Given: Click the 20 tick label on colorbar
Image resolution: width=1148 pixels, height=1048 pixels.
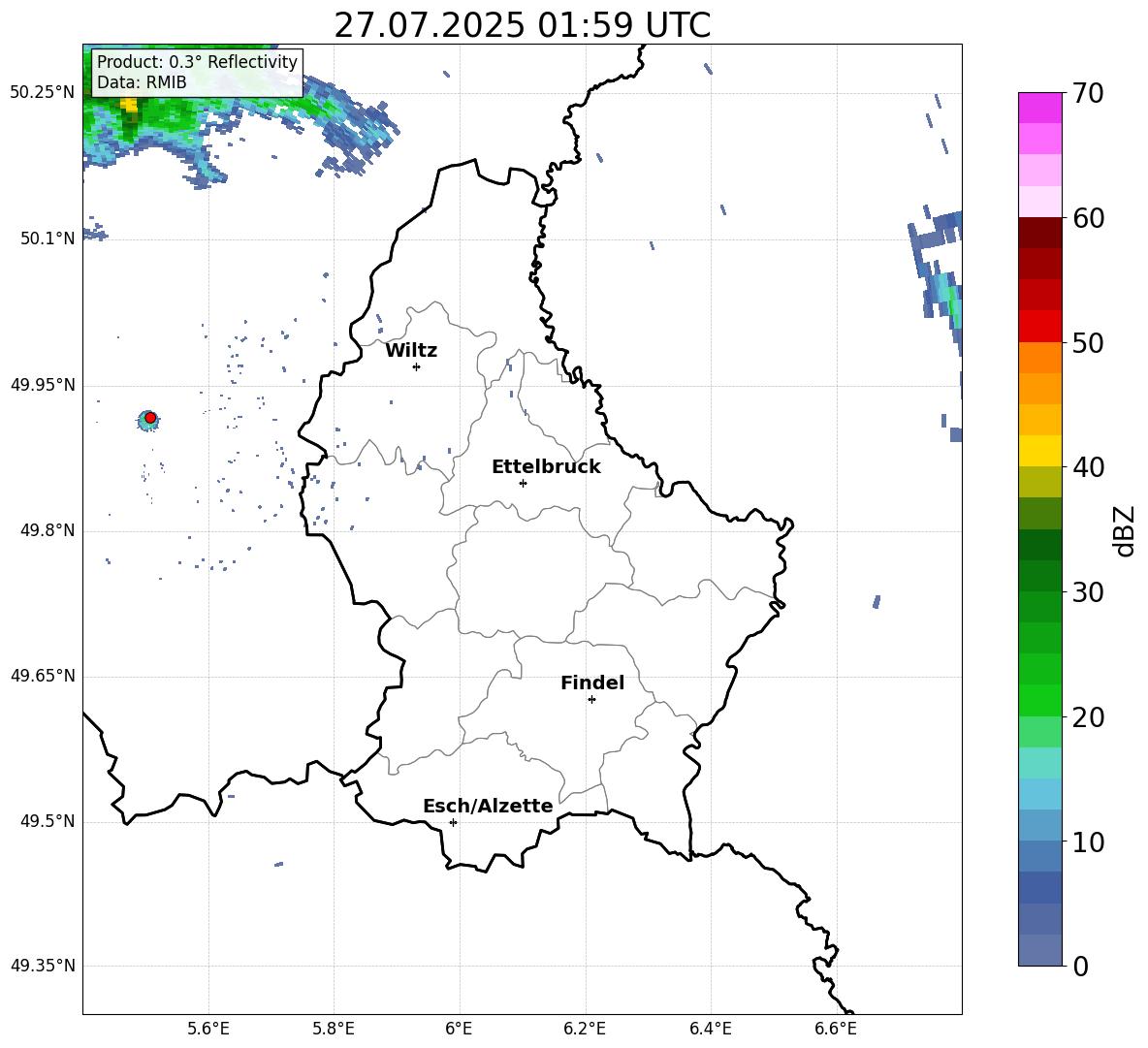Looking at the screenshot, I should [x=1088, y=717].
